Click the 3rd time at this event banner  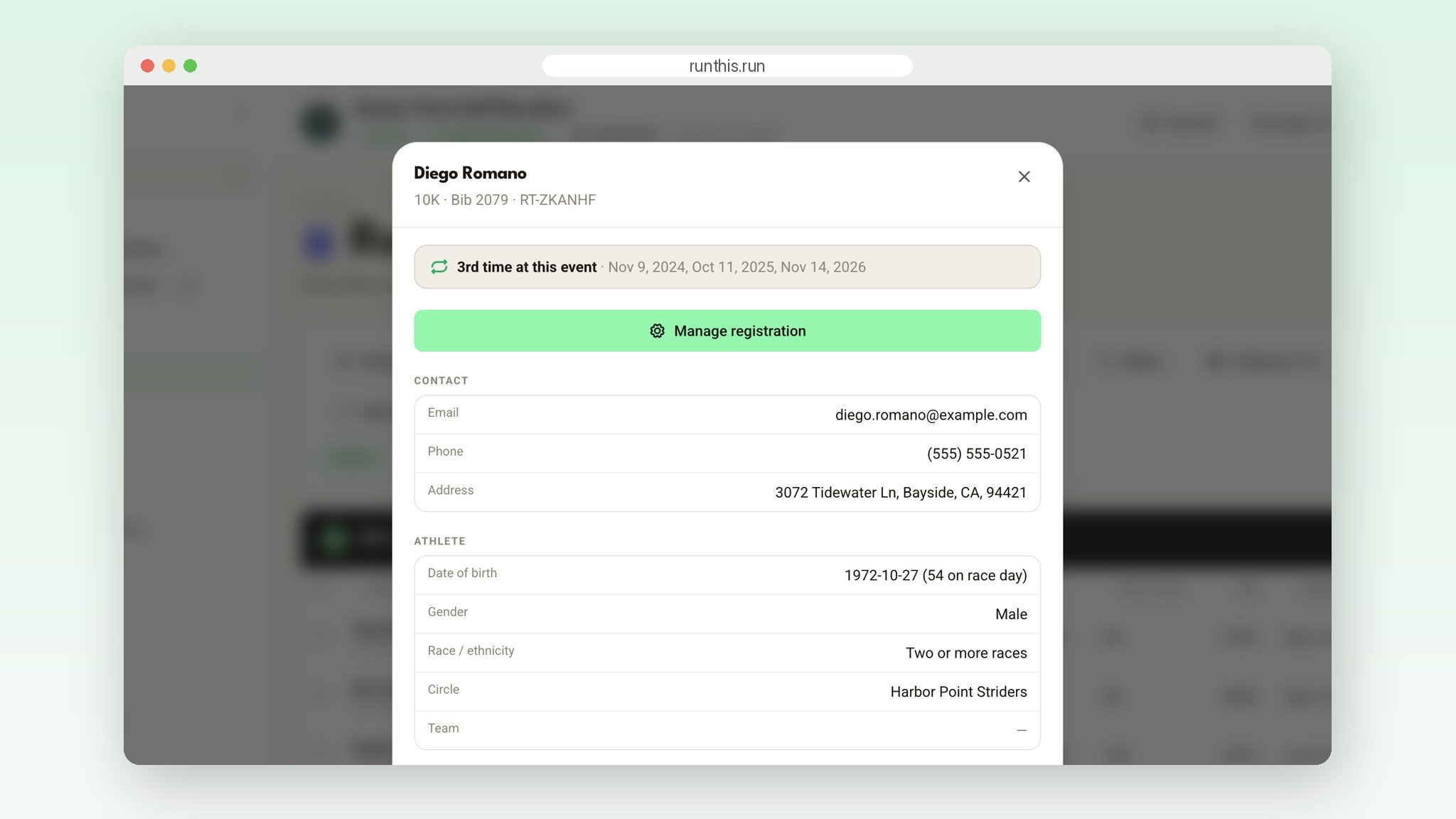(727, 267)
